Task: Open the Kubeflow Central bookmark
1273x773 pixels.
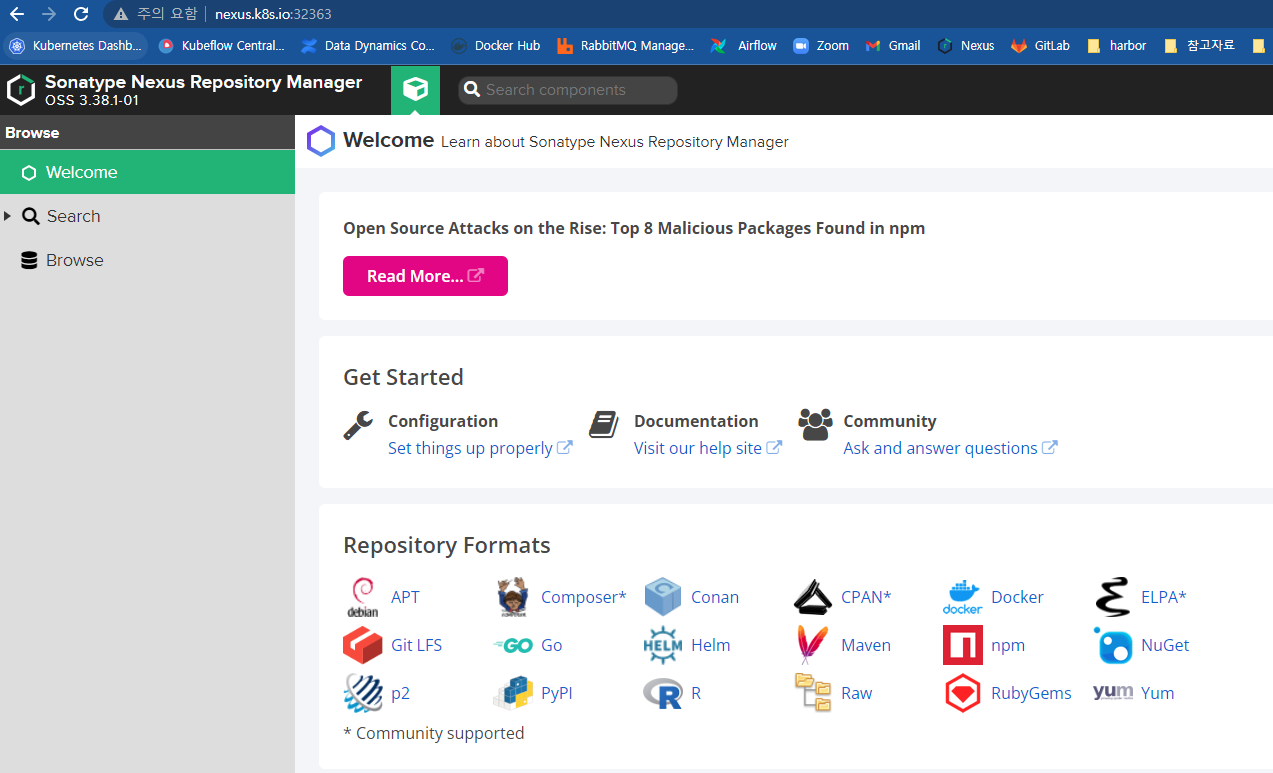Action: [222, 45]
